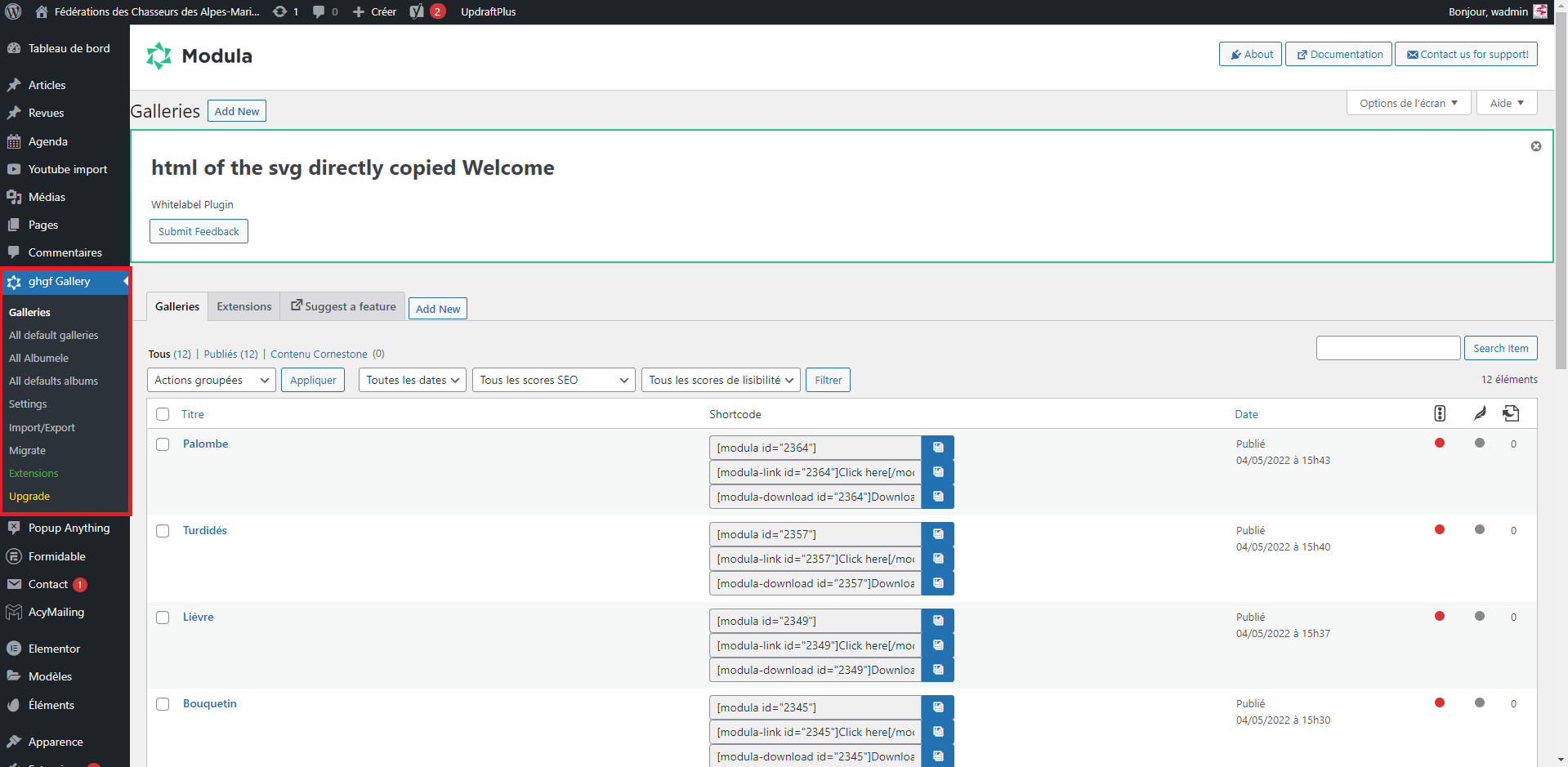Focus the gallery search input field
1568x767 pixels.
[1387, 348]
